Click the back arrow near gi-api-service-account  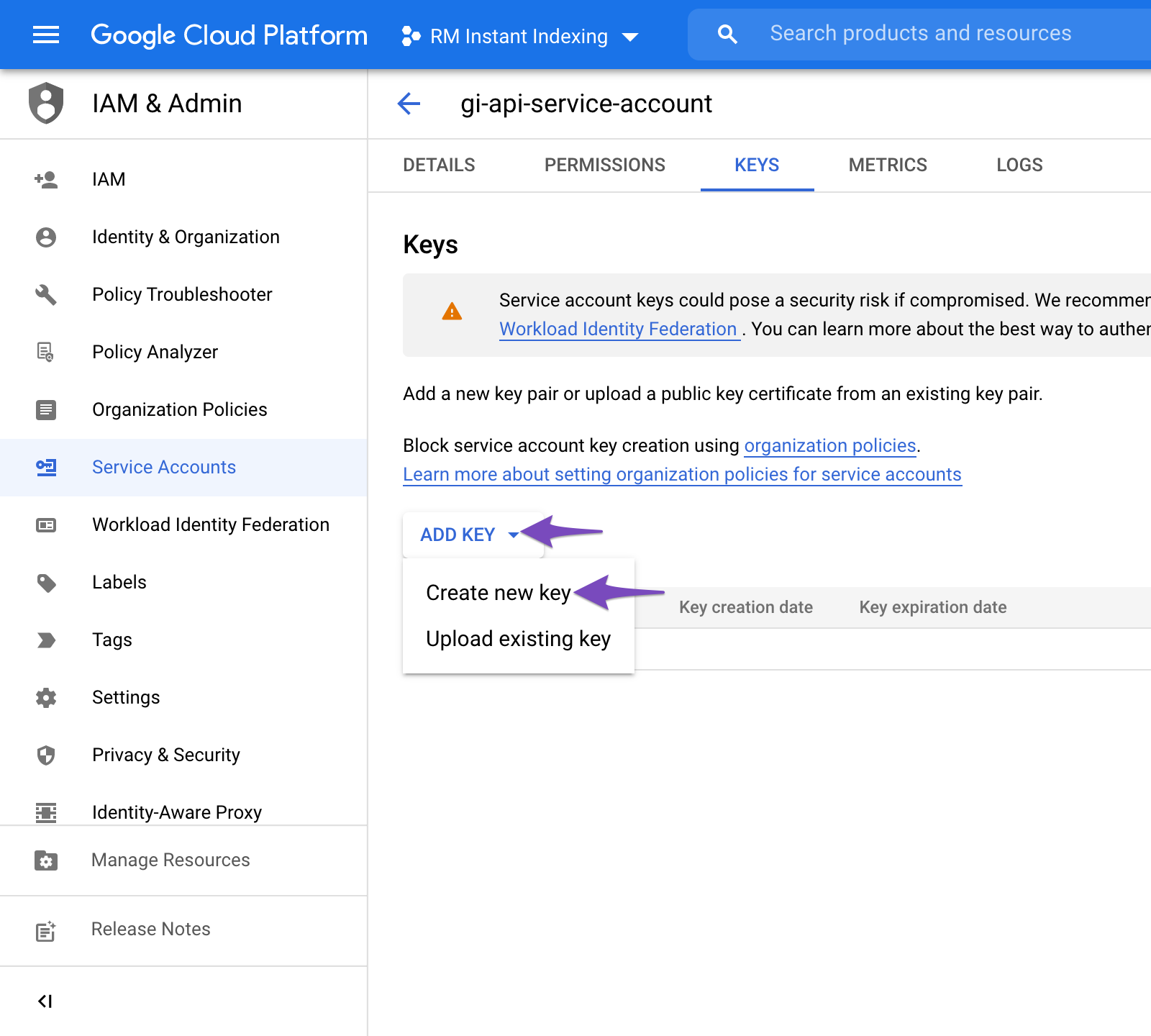click(x=409, y=104)
